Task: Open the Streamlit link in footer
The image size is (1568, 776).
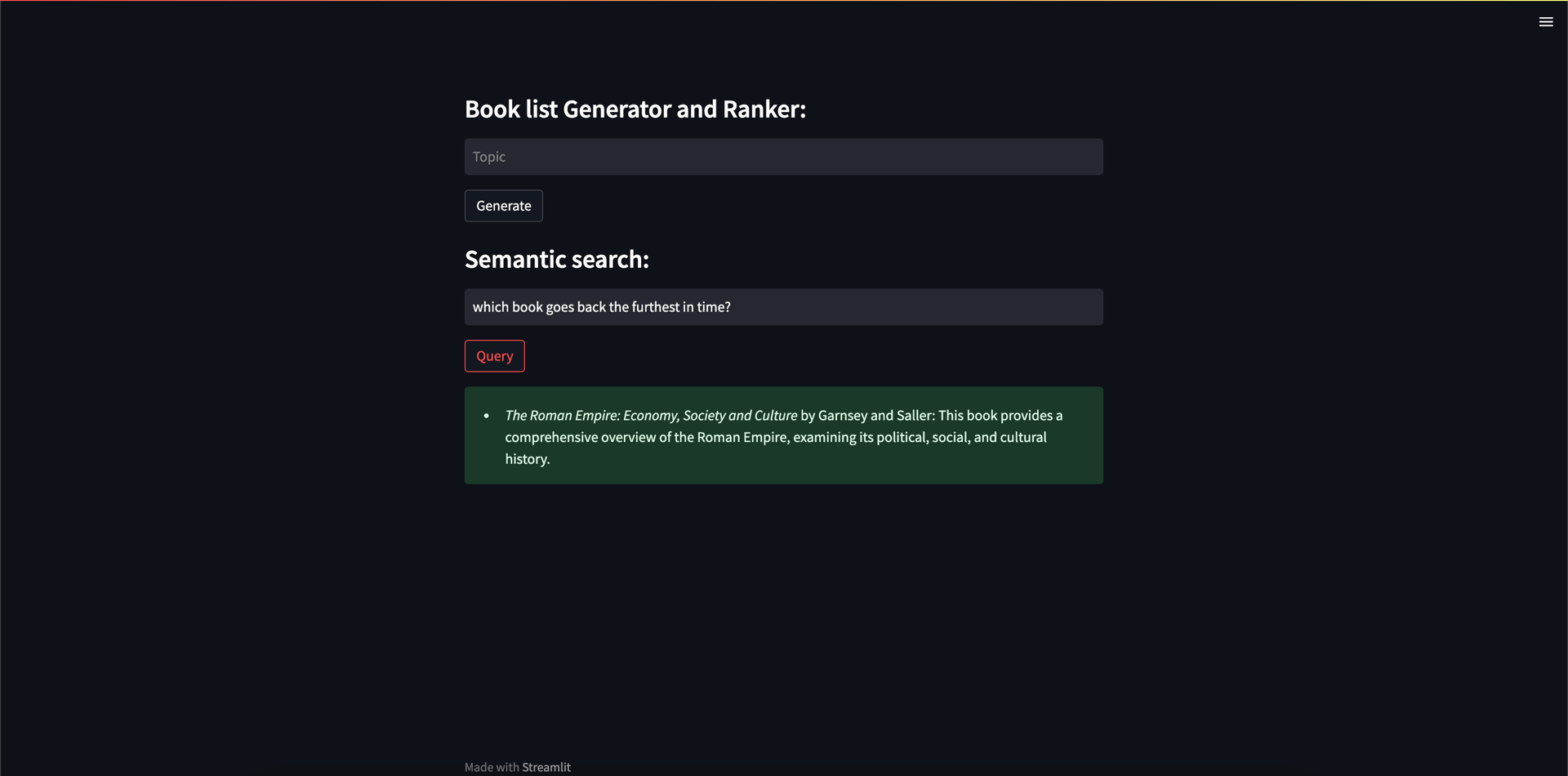Action: click(546, 767)
